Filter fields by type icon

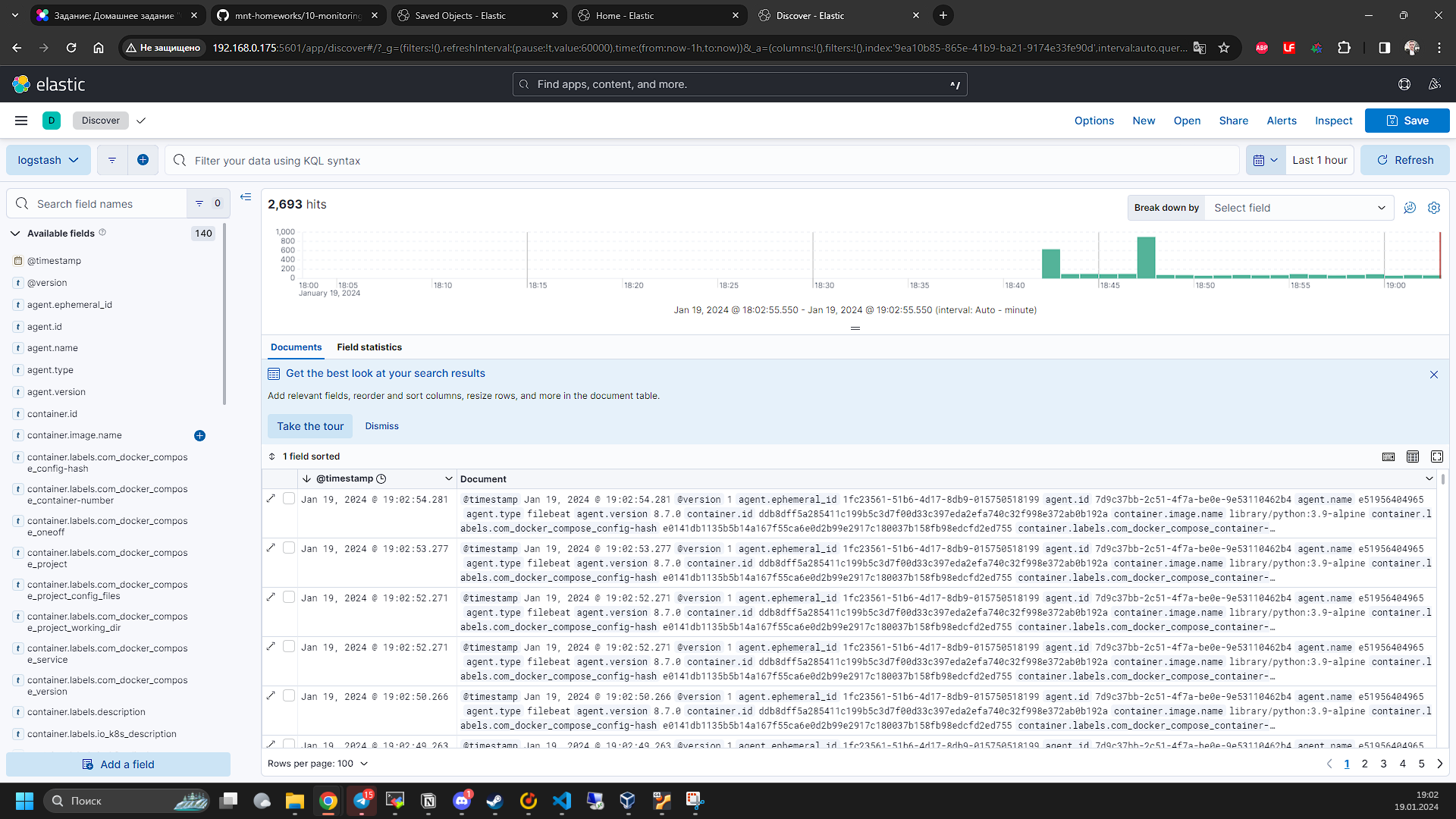coord(208,203)
